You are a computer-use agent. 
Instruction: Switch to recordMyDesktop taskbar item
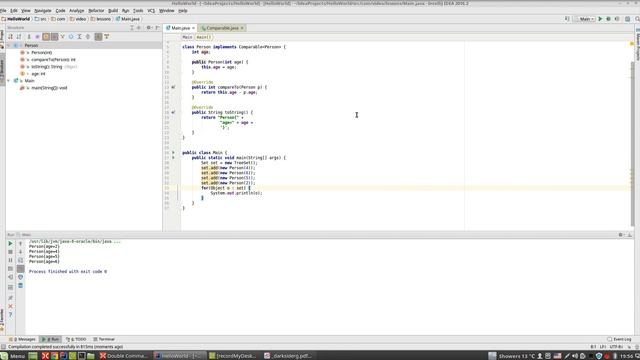232,356
